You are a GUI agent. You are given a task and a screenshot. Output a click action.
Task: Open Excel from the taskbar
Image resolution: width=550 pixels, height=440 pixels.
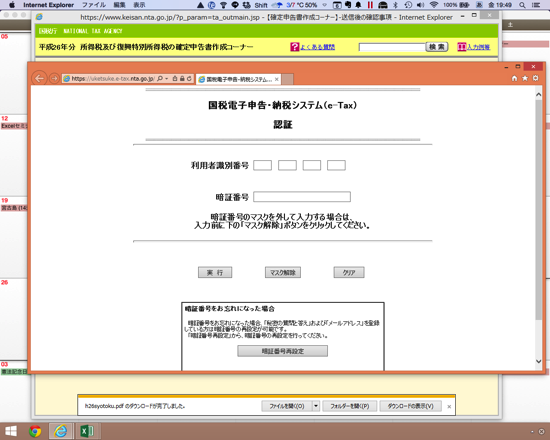[87, 431]
